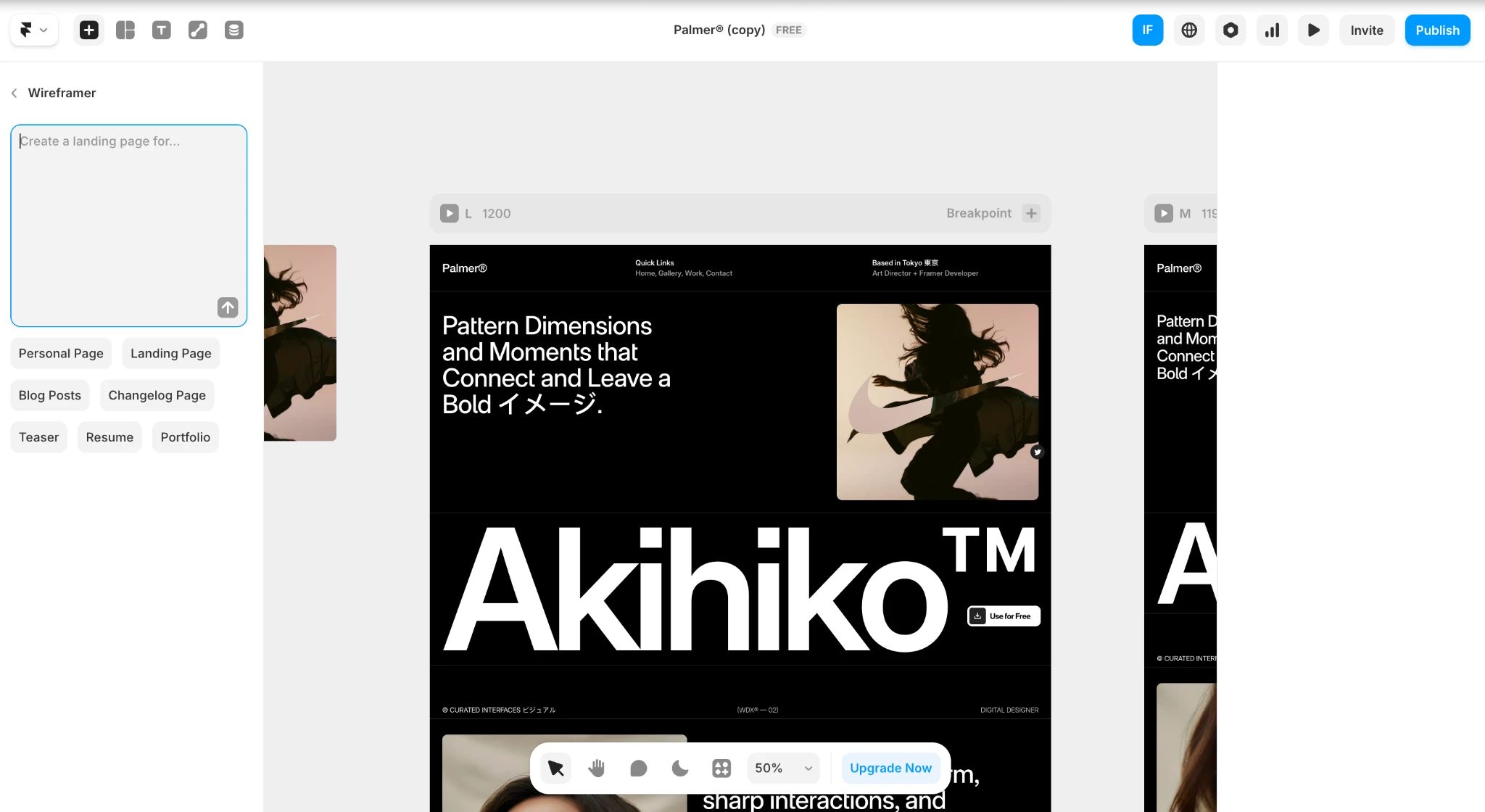Choose the Personal Page suggestion
This screenshot has width=1485, height=812.
pyautogui.click(x=61, y=353)
